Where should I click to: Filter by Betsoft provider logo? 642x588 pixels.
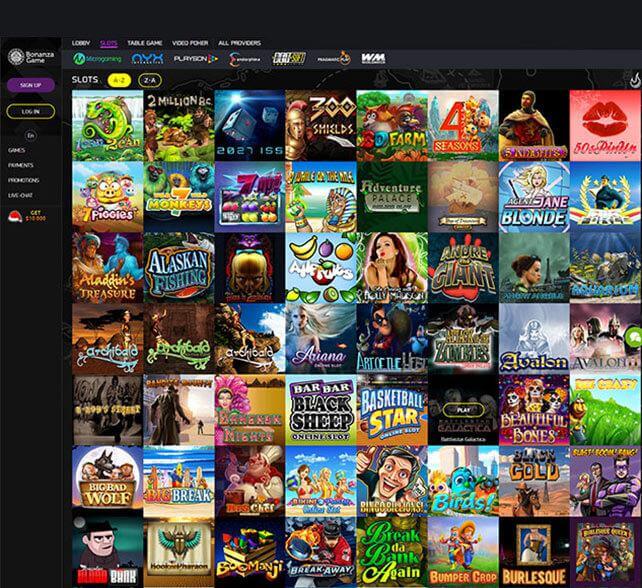(289, 59)
